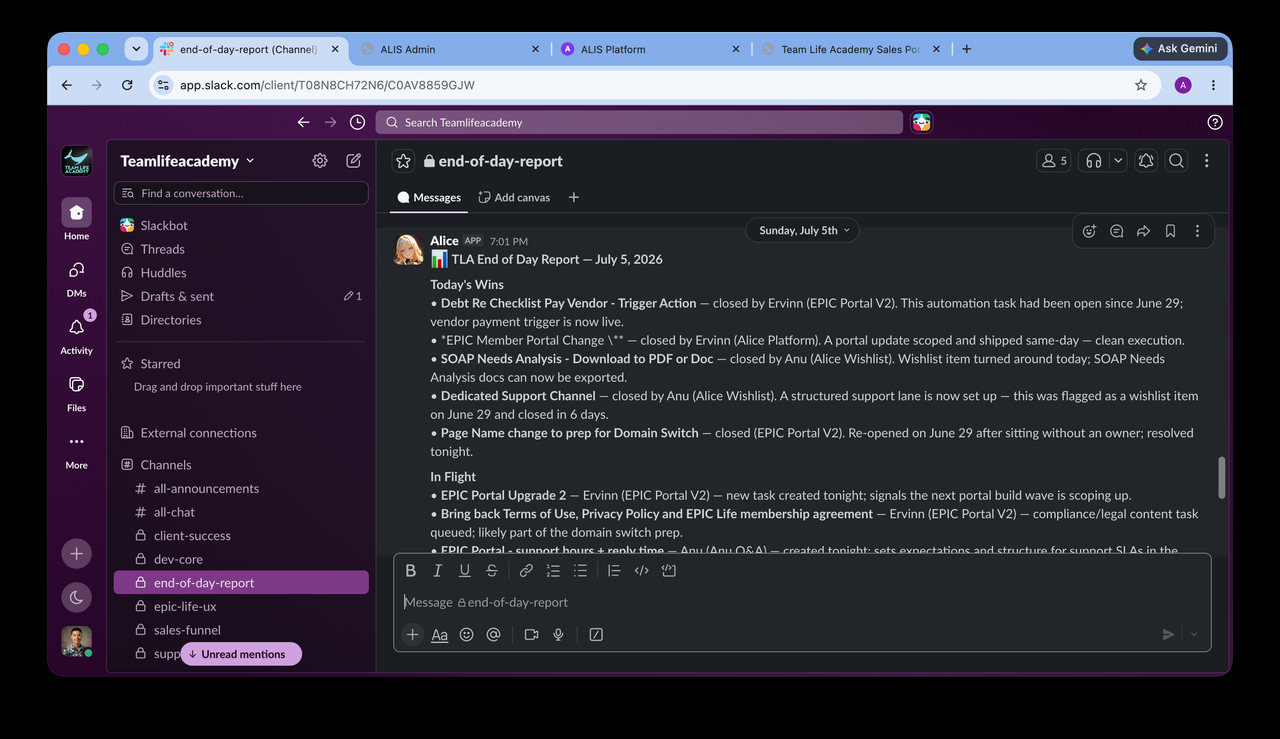
Task: Toggle ordered list in composer
Action: (x=553, y=571)
